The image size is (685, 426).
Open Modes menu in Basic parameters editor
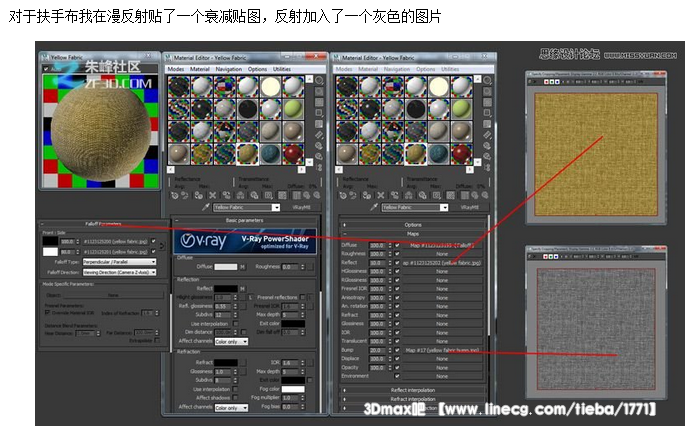(176, 69)
